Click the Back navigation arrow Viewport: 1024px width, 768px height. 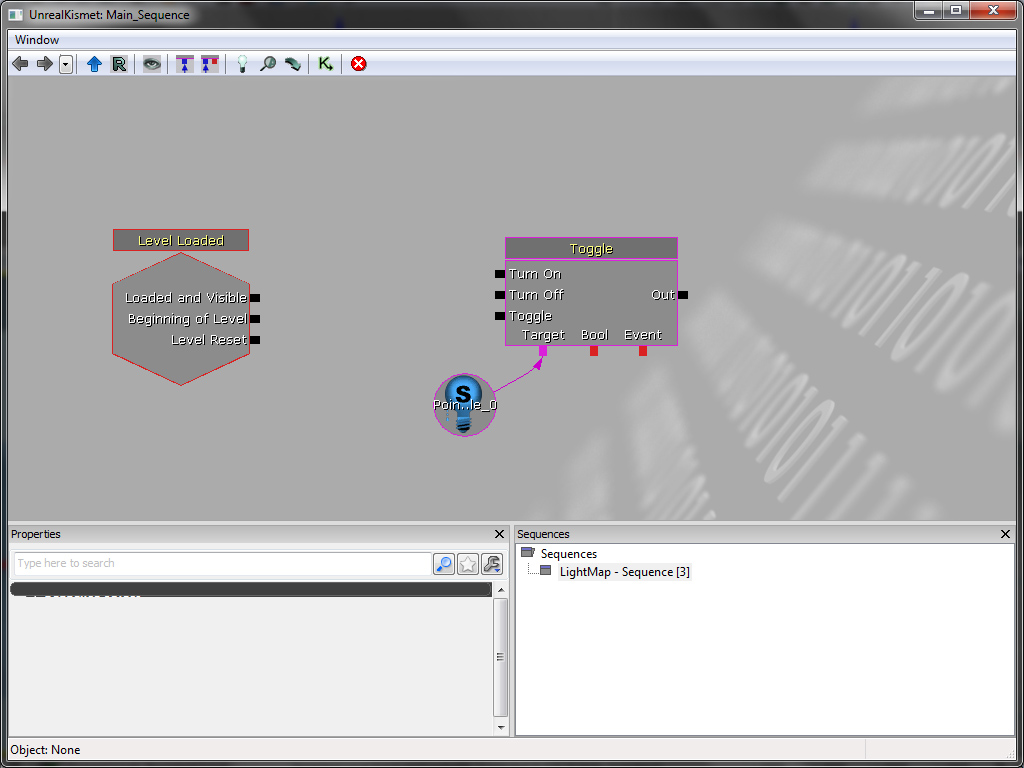coord(20,64)
